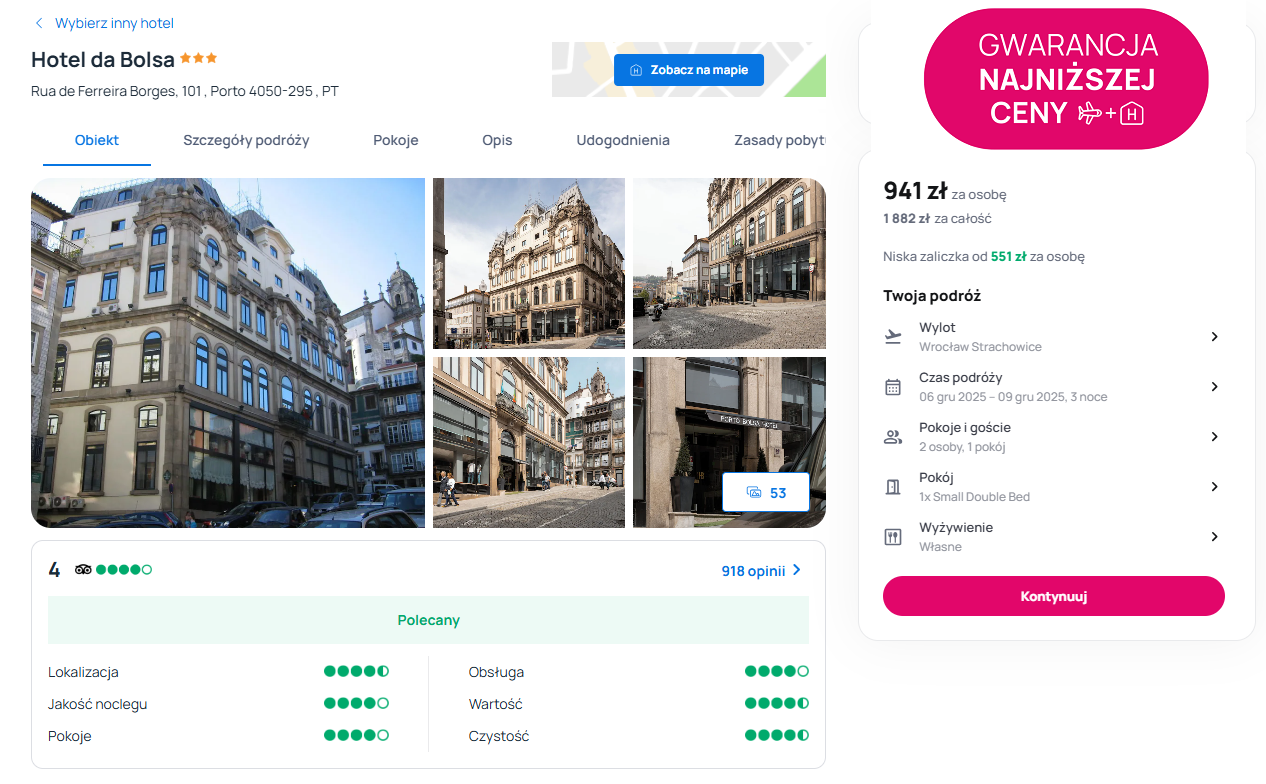Viewport: 1266px width, 784px height.
Task: Click the calendar icon beside Czas podróży
Action: [x=893, y=387]
